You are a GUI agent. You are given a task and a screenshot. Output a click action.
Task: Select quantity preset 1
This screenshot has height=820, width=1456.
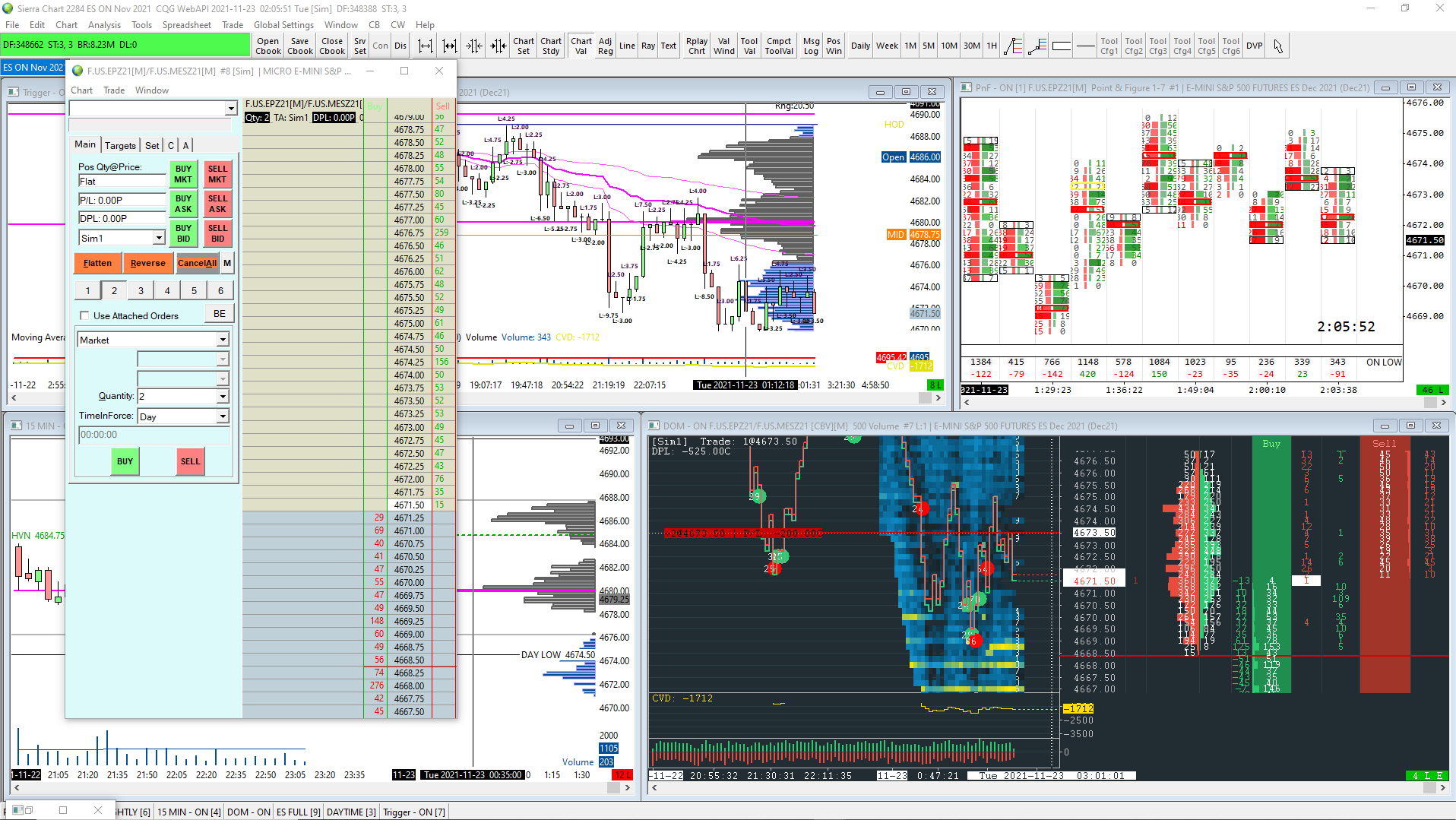tap(88, 291)
